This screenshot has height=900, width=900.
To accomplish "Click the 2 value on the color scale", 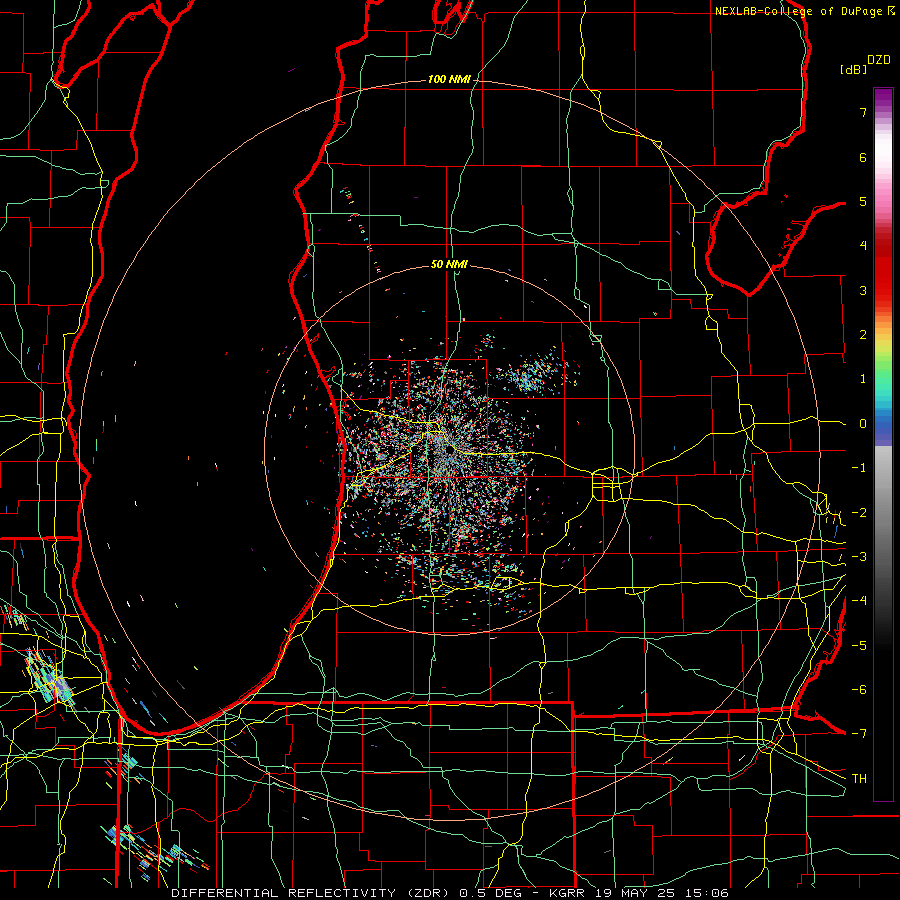I will coord(863,335).
